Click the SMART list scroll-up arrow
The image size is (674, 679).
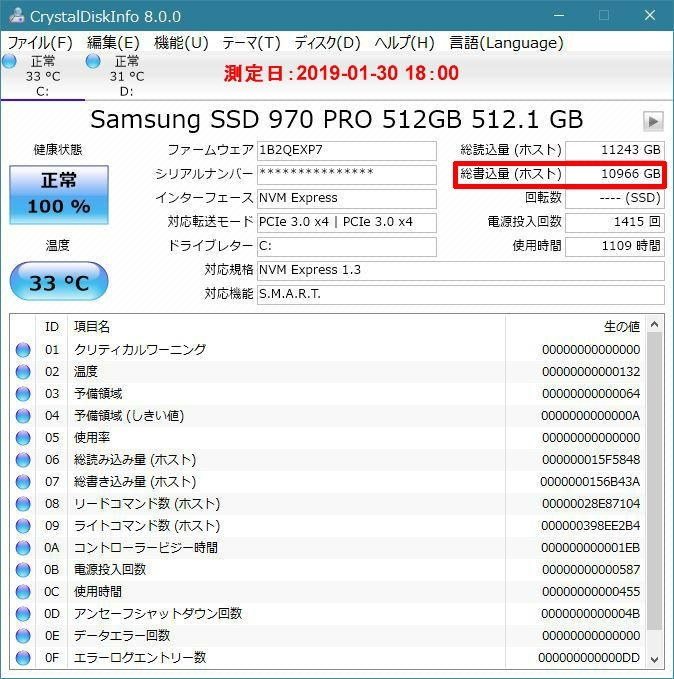point(655,324)
